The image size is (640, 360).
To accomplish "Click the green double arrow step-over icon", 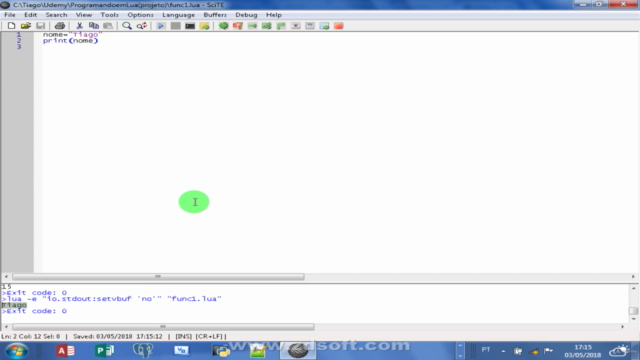I will pos(267,26).
